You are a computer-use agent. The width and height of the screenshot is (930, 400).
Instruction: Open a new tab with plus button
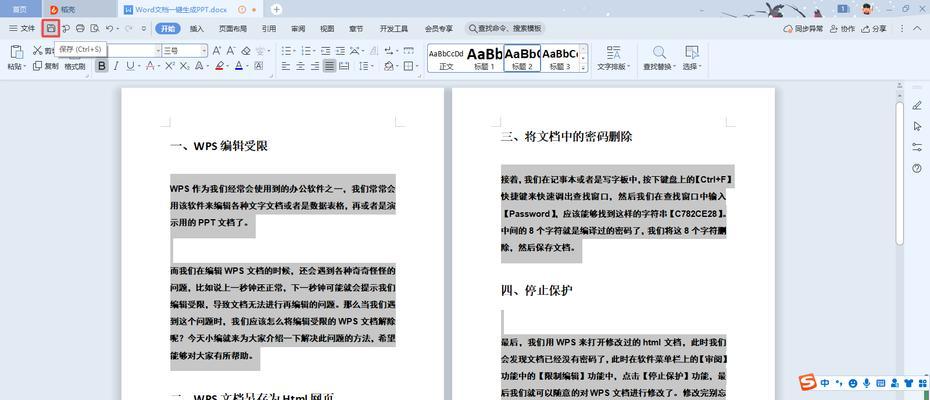[x=276, y=9]
